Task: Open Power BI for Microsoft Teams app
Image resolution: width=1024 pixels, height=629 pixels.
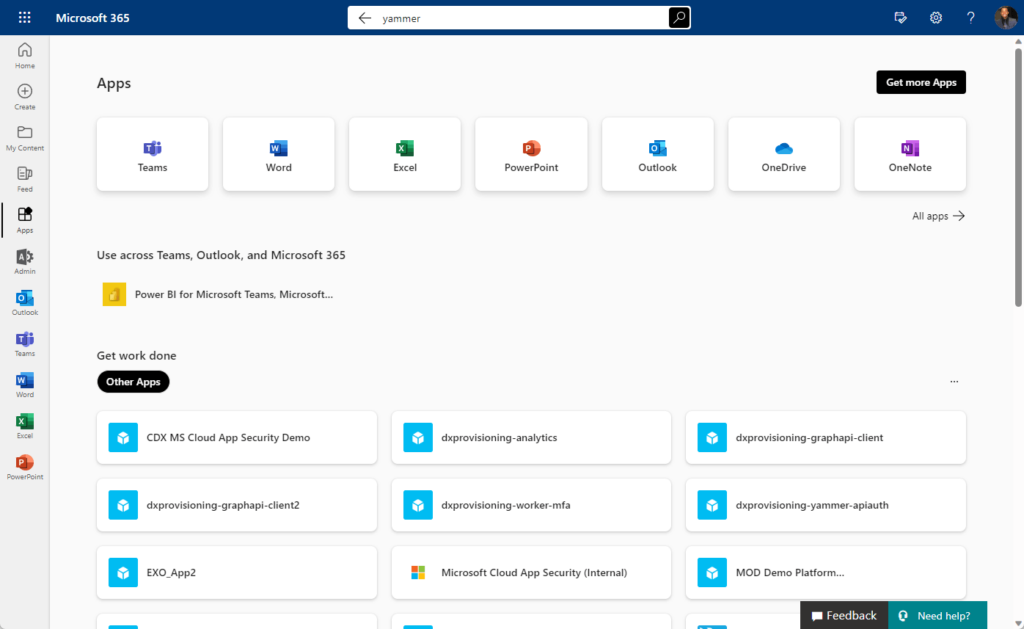Action: point(218,295)
